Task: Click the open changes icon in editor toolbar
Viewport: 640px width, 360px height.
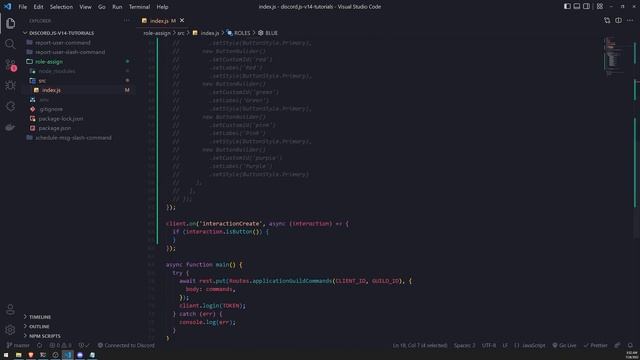Action: coord(607,20)
